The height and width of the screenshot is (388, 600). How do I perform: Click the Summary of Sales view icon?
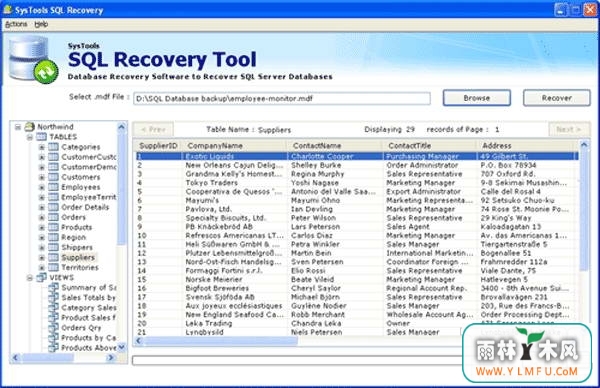pyautogui.click(x=54, y=287)
